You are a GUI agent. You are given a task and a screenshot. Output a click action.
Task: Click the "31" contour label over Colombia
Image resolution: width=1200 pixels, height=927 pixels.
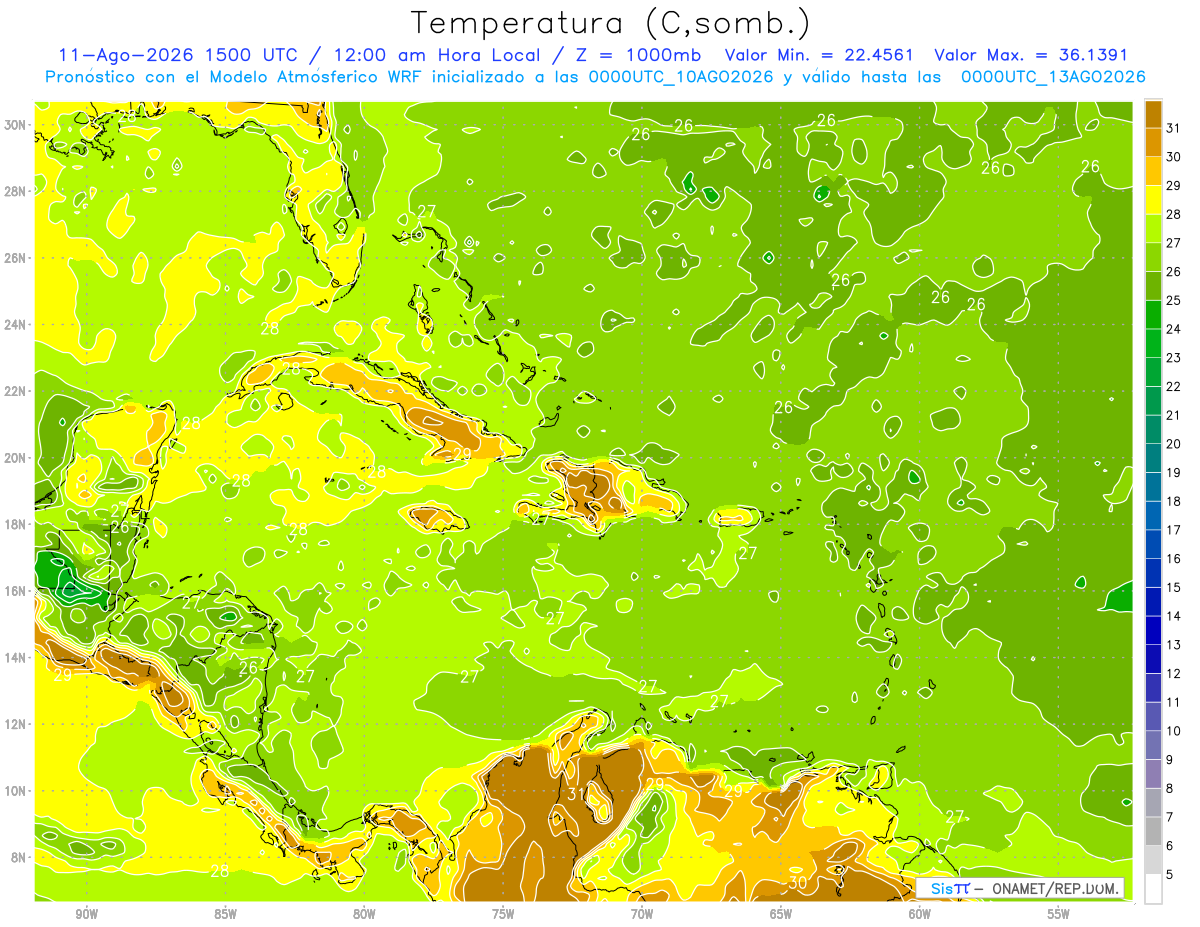(576, 794)
